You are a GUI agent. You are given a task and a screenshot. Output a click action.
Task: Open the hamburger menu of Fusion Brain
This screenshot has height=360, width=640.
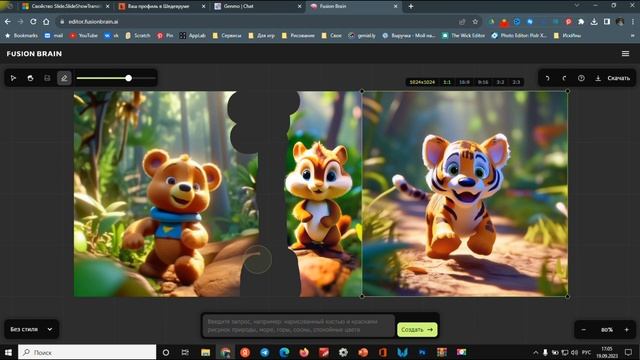(625, 53)
